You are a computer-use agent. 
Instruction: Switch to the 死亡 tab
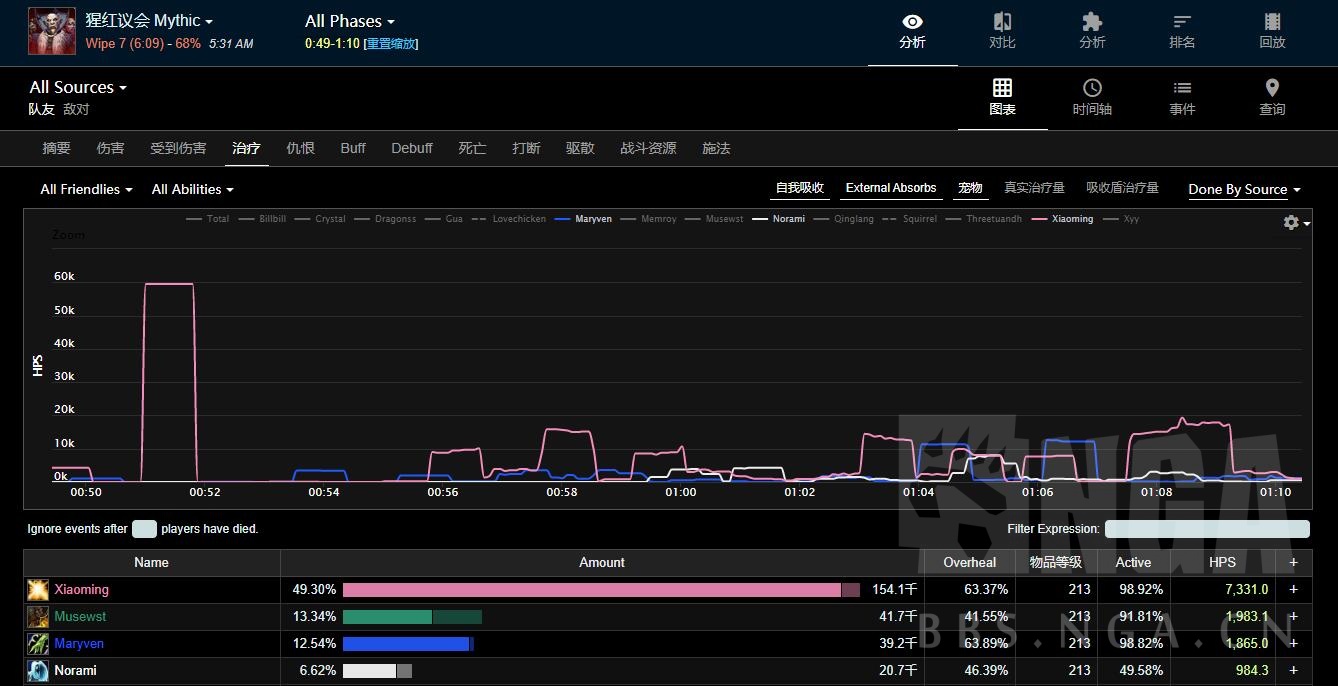472,148
